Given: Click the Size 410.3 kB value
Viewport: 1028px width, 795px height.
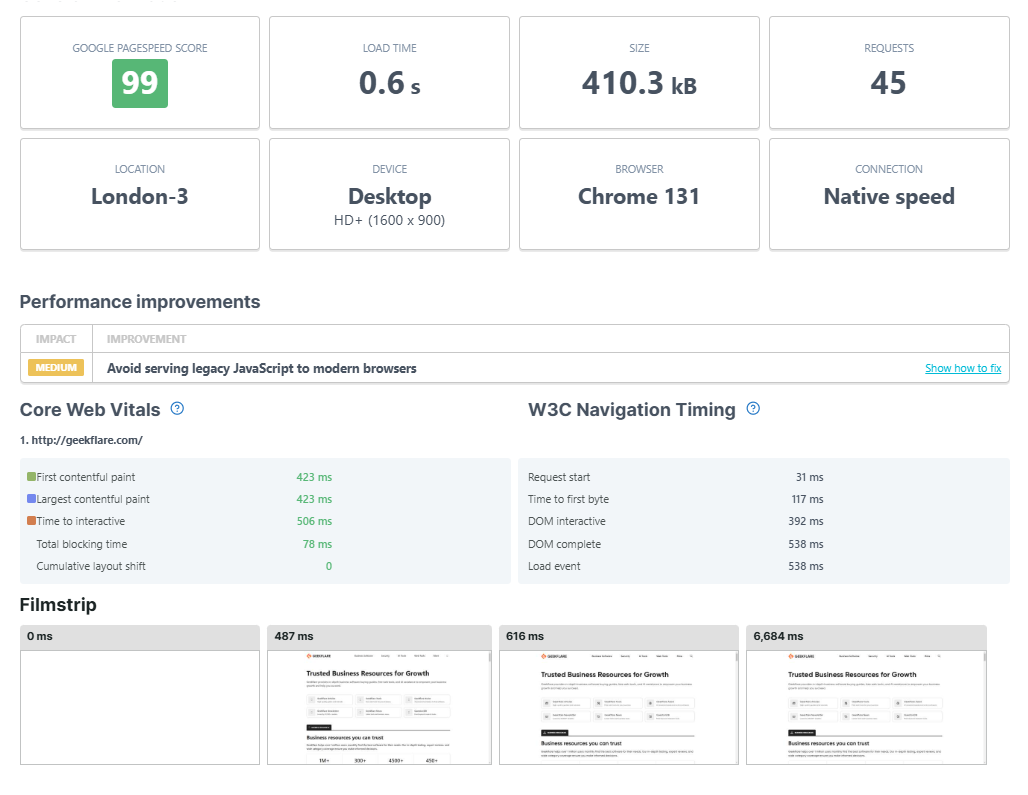Looking at the screenshot, I should (639, 83).
